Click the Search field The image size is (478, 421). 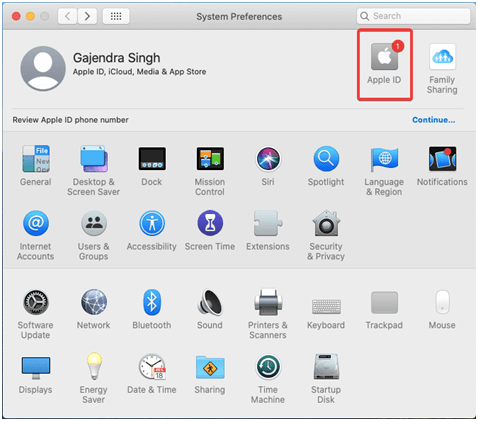(413, 16)
